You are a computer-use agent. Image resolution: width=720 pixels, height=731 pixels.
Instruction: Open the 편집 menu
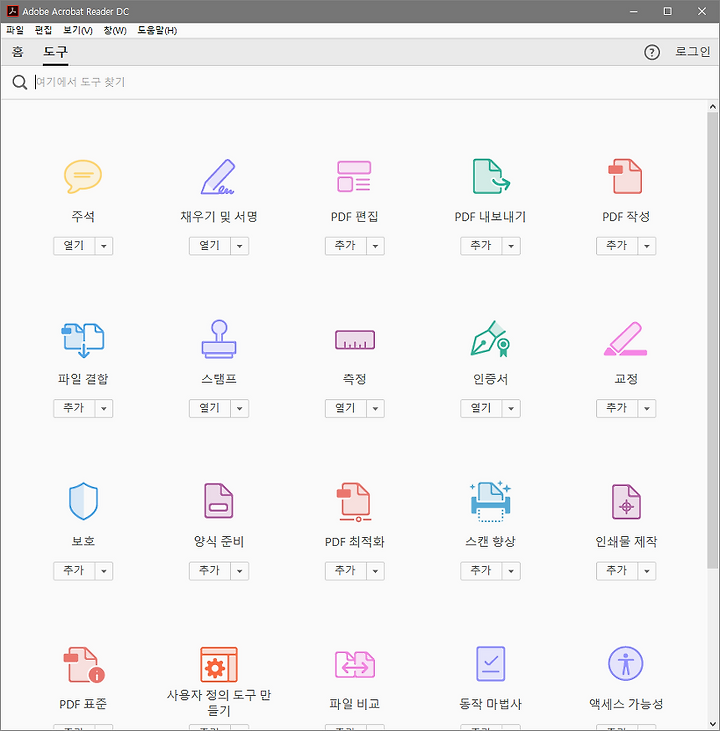click(43, 30)
